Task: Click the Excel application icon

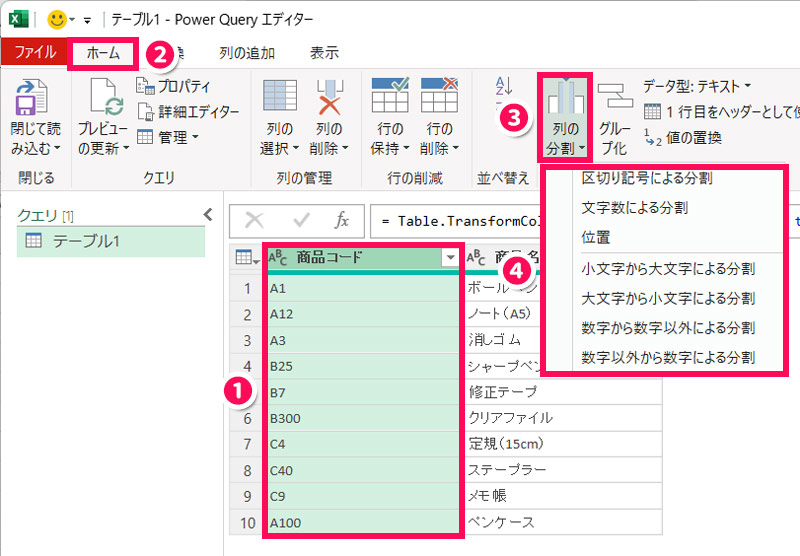Action: [19, 19]
